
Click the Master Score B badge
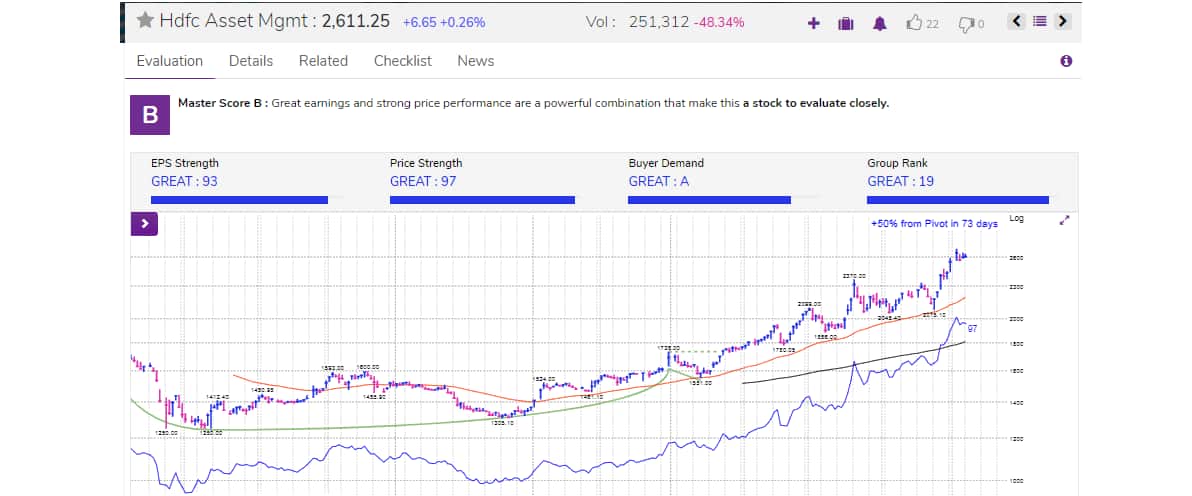tap(150, 115)
